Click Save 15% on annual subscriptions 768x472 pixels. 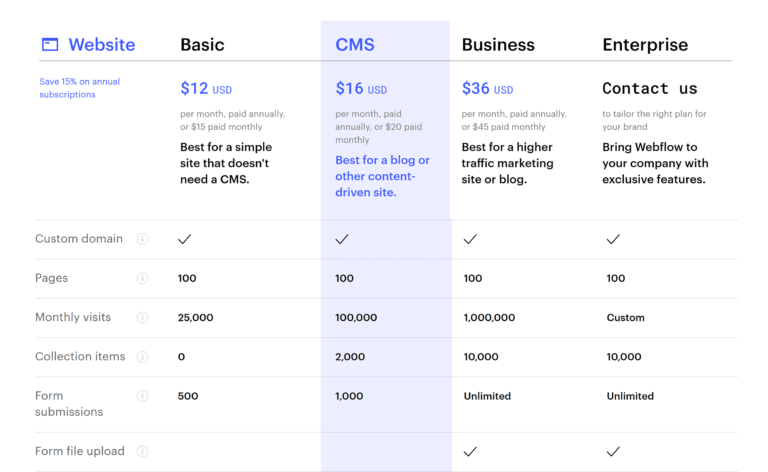click(x=80, y=88)
